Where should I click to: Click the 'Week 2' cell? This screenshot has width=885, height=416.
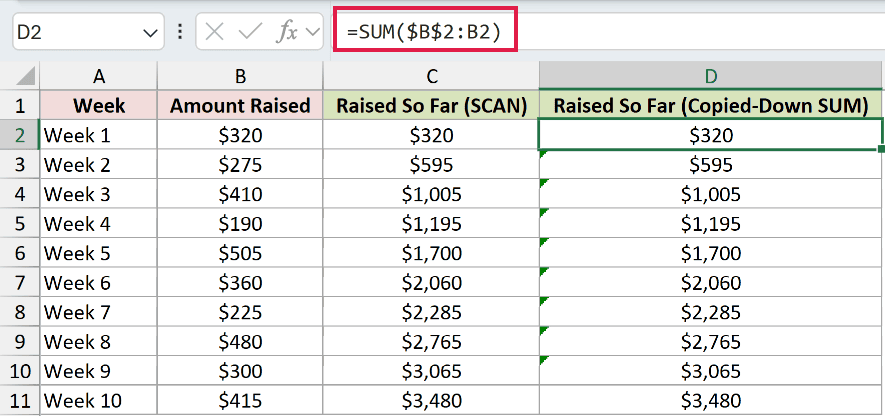click(x=99, y=164)
